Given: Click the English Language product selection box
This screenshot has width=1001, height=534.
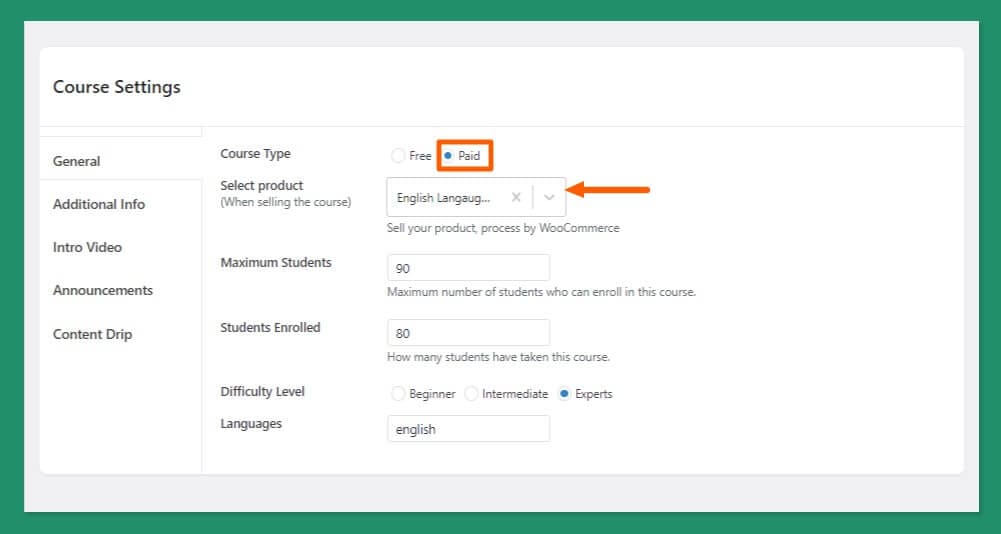Looking at the screenshot, I should tap(444, 197).
